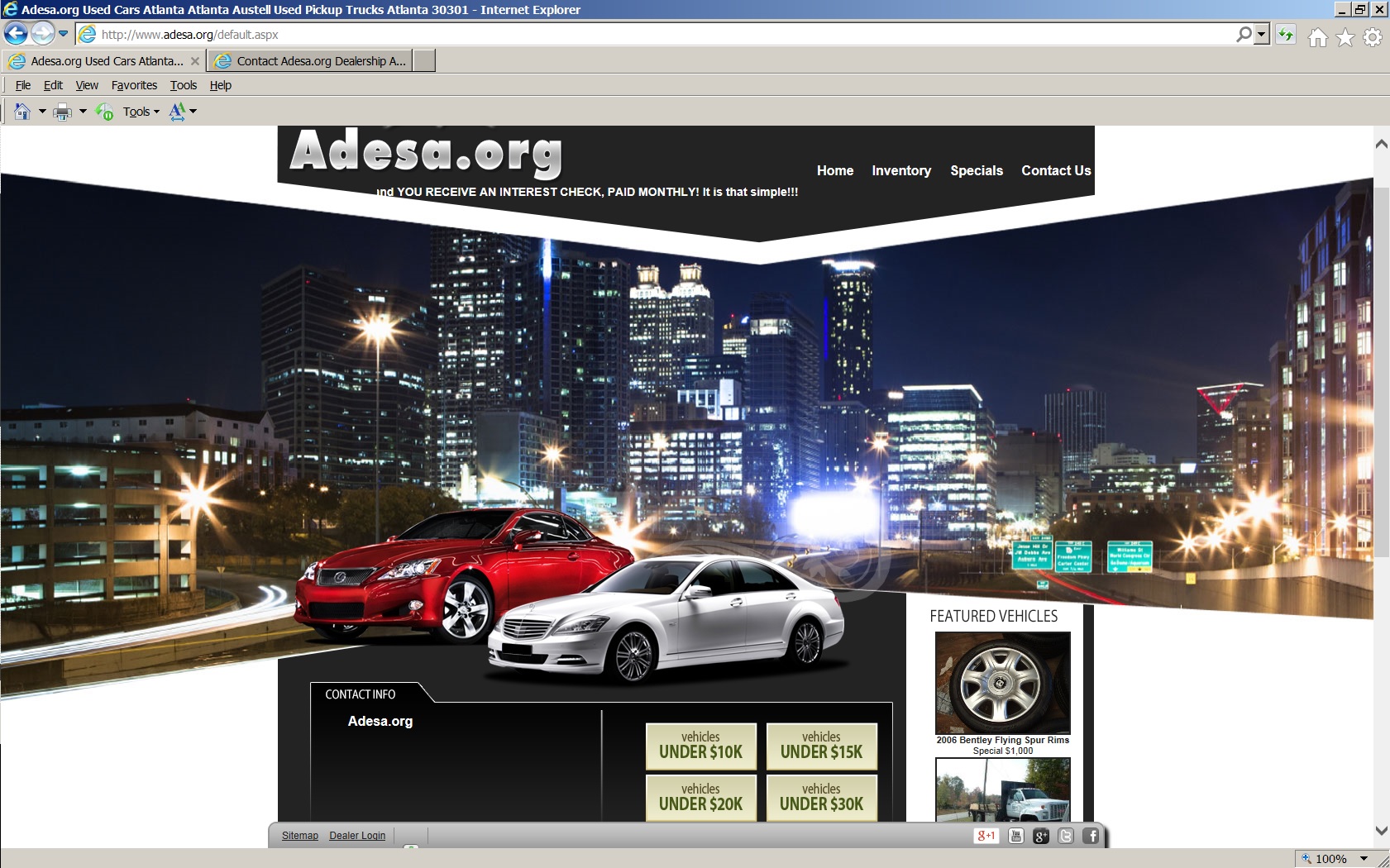Close the Adesa.org Used Cars Atlanta tab
This screenshot has height=868, width=1390.
[195, 61]
